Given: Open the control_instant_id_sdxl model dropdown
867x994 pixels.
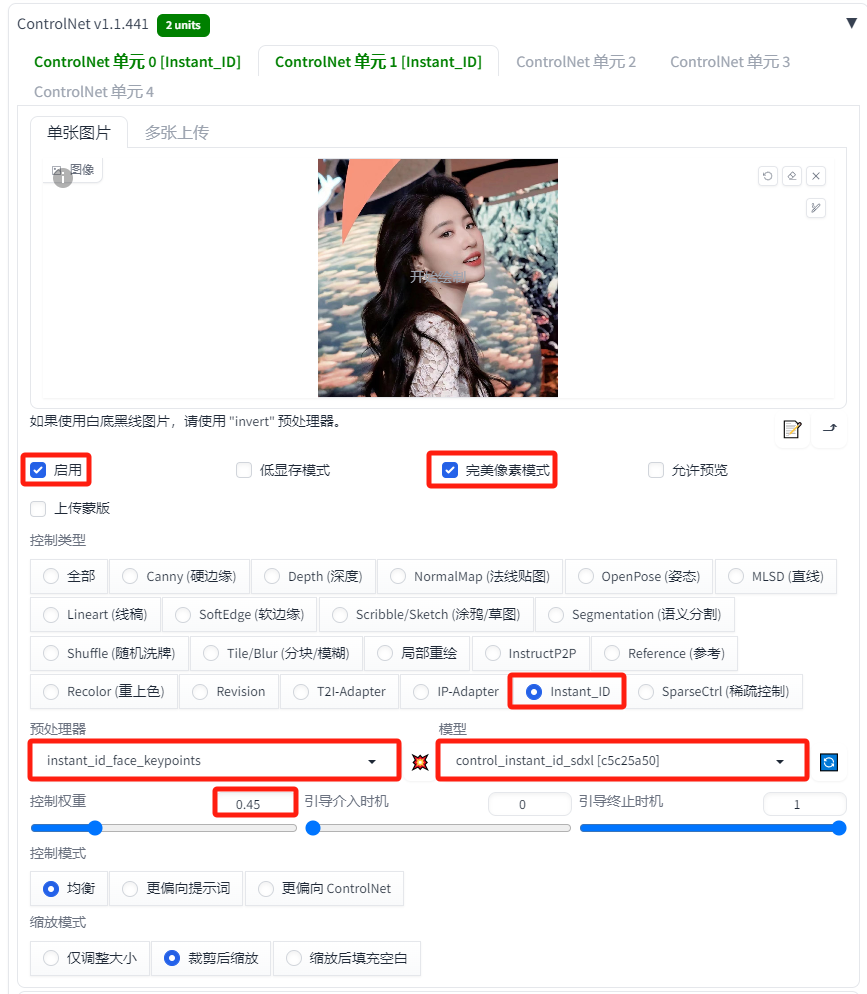Looking at the screenshot, I should (x=622, y=761).
